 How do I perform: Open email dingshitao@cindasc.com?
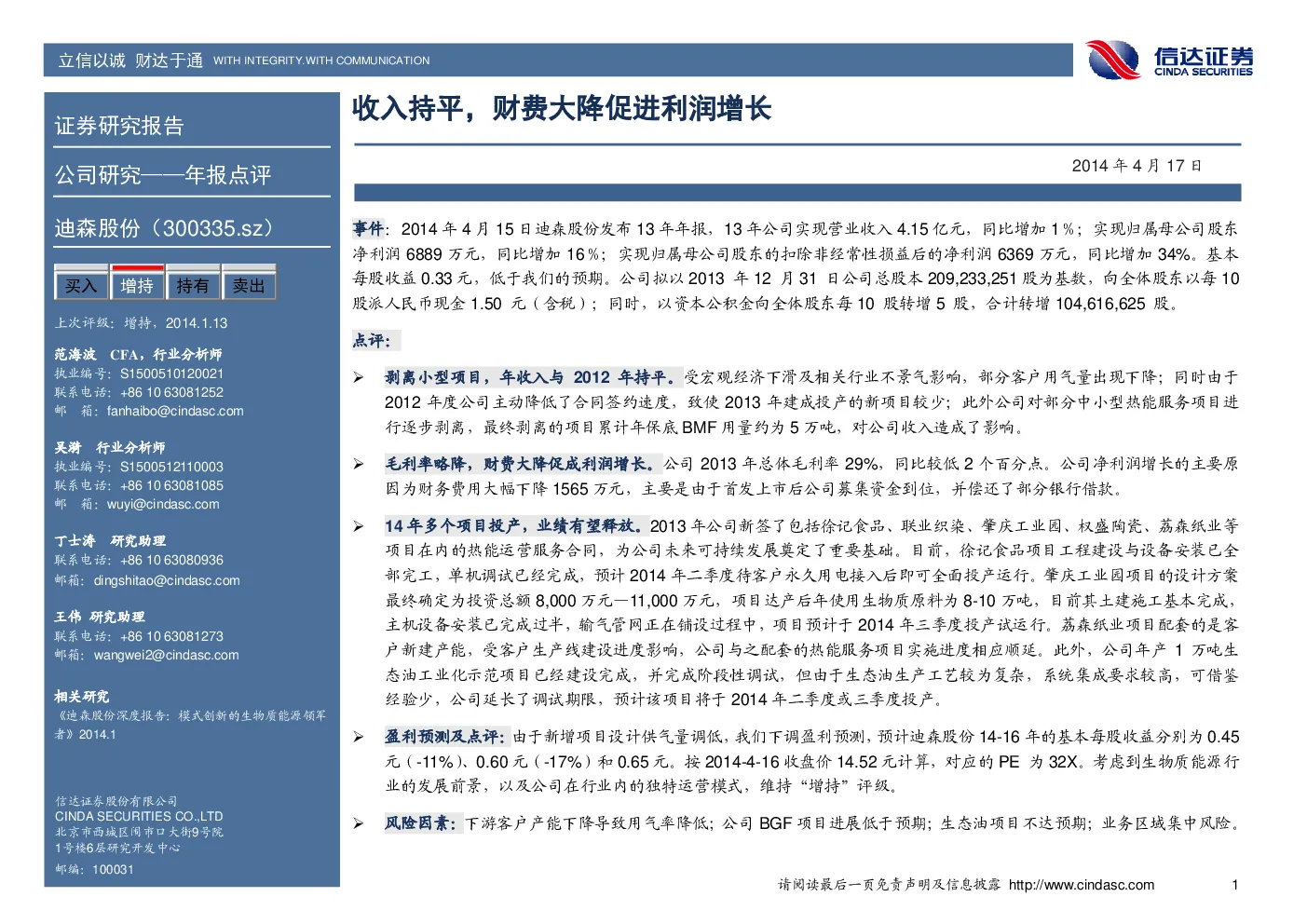[167, 580]
